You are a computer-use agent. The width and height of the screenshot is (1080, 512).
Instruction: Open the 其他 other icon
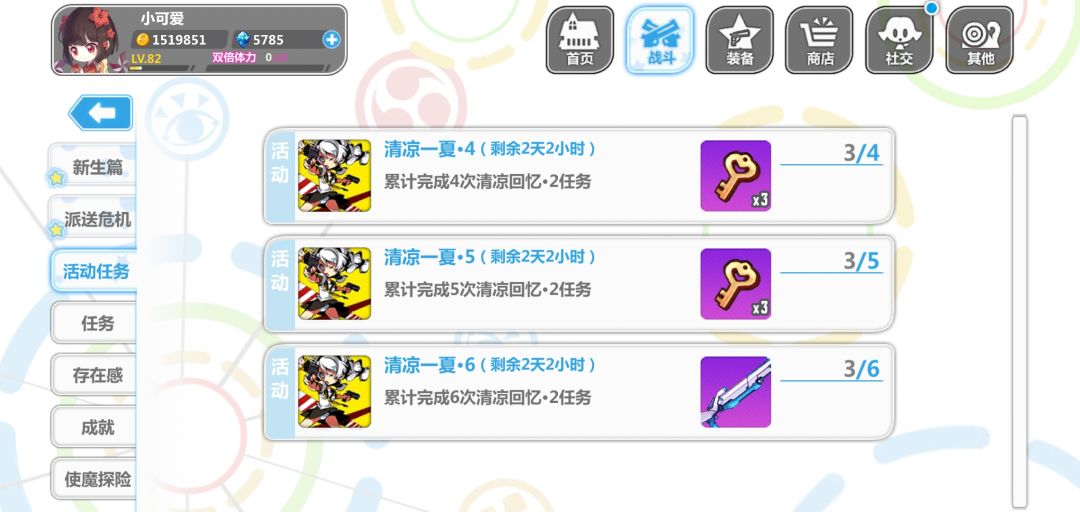point(979,40)
